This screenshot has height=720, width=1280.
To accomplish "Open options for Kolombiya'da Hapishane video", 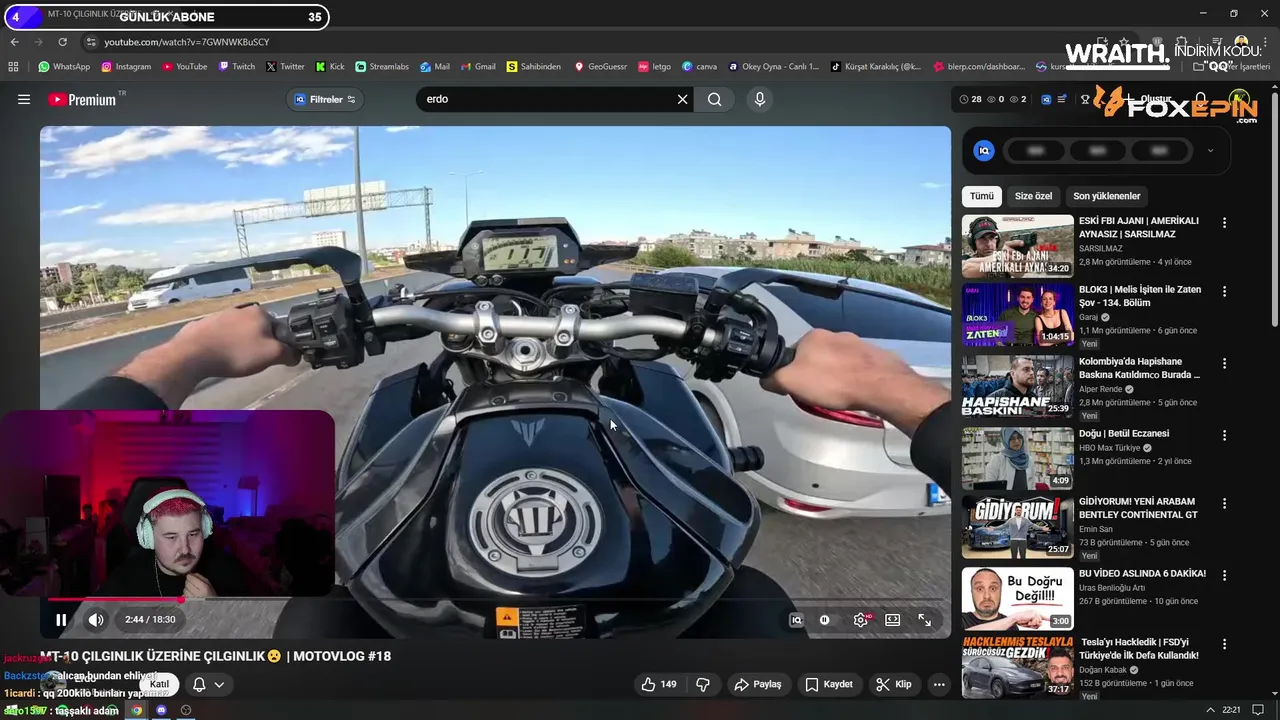I will click(1224, 363).
